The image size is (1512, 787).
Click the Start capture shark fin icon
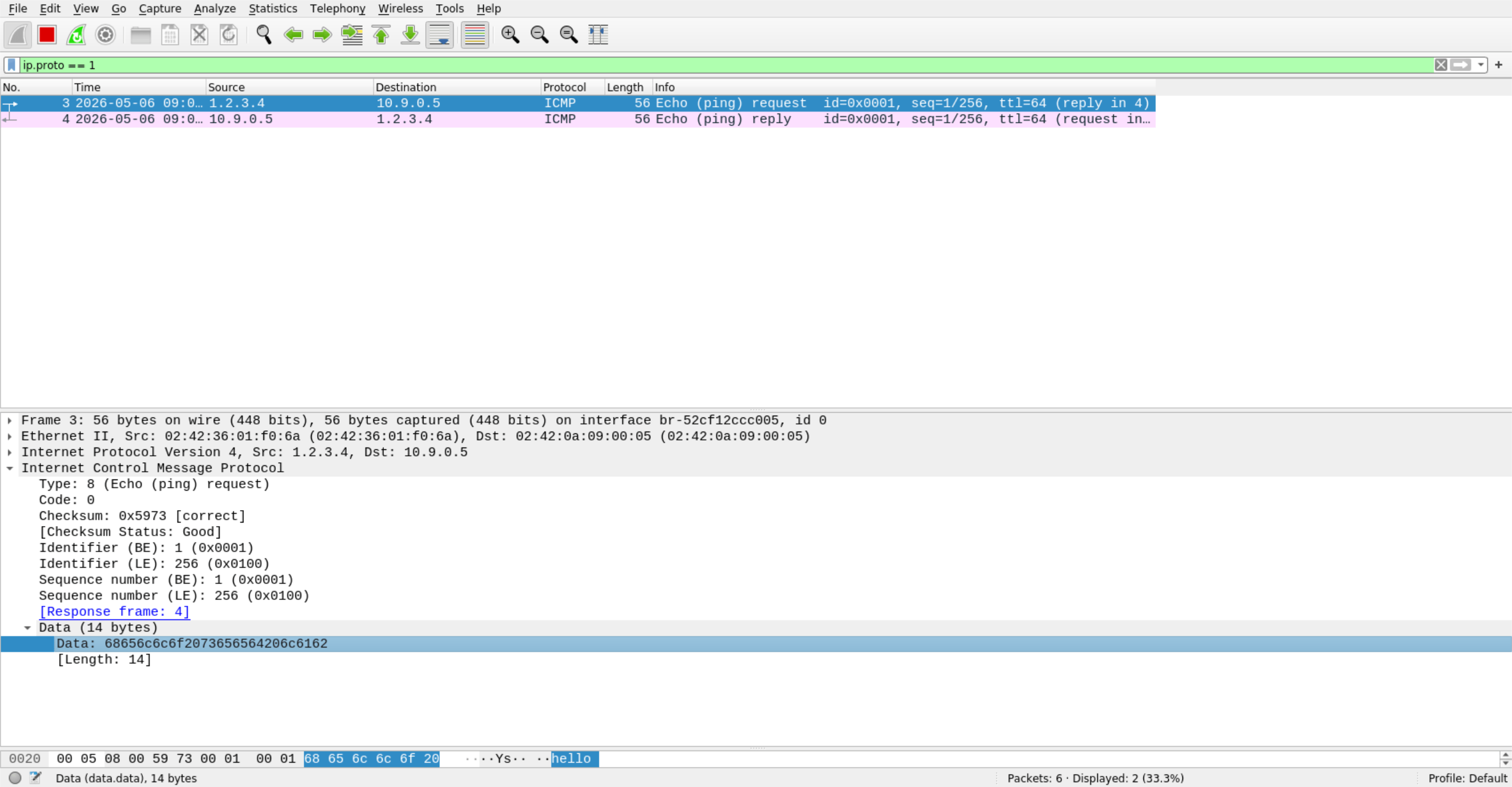tap(18, 35)
